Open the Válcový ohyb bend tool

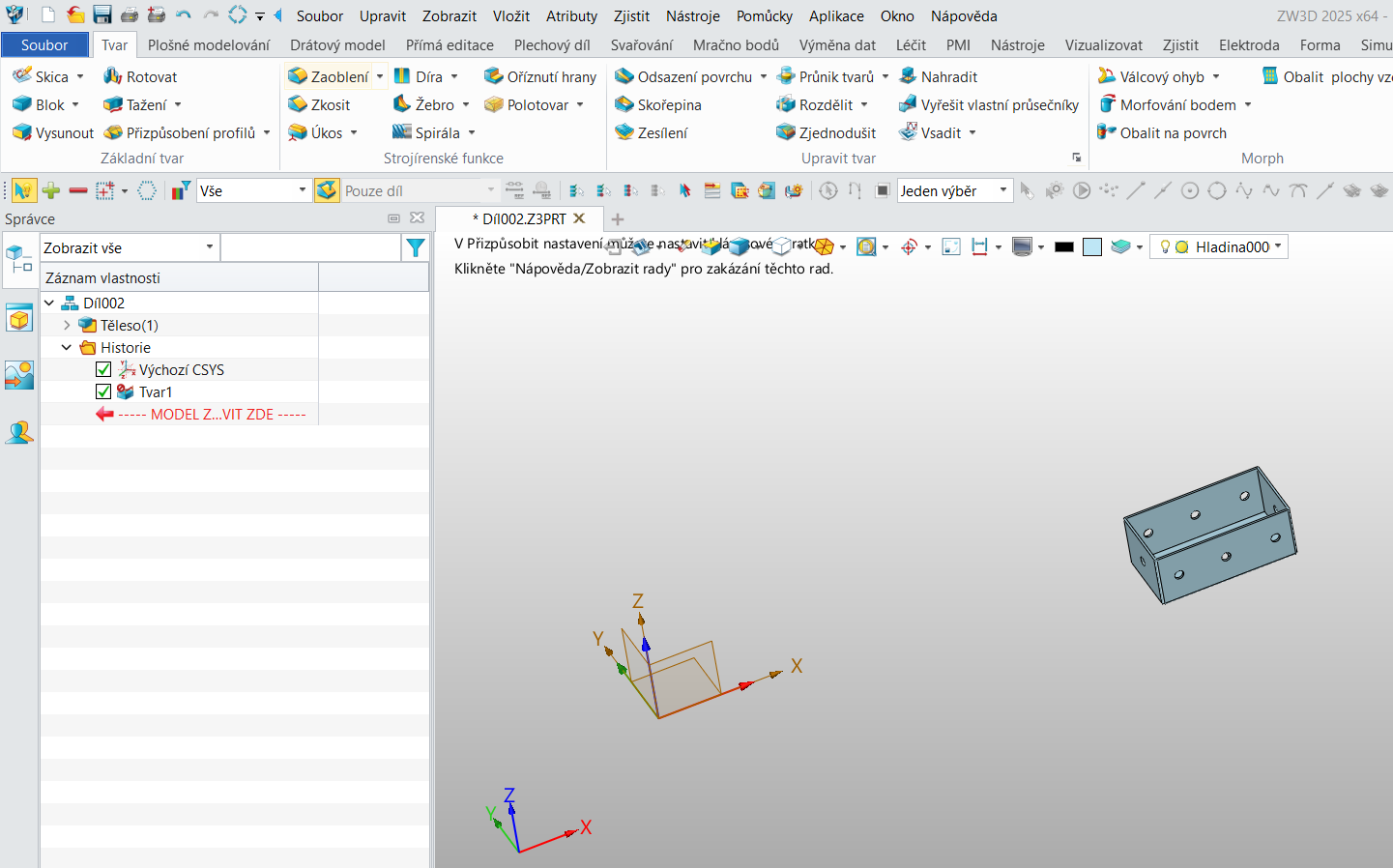1151,76
